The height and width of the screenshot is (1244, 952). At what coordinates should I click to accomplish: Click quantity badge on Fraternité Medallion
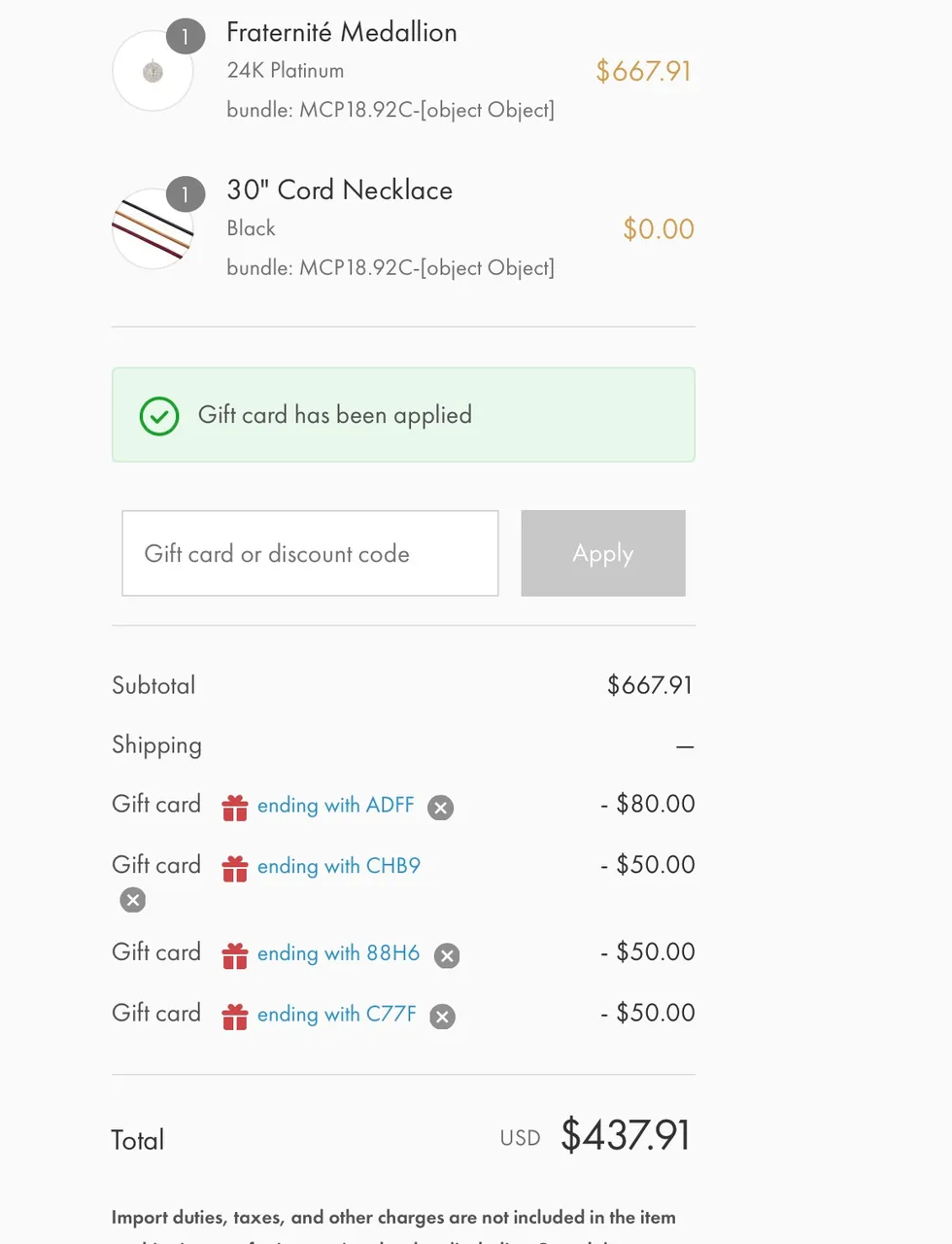(186, 37)
